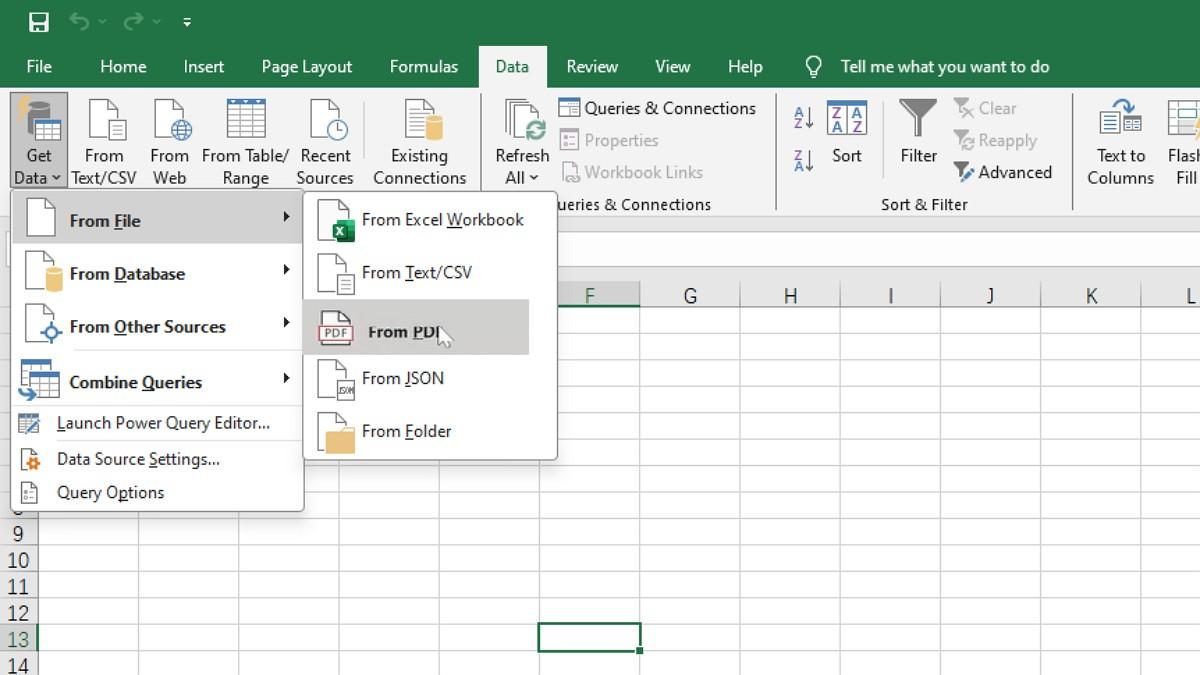Viewport: 1200px width, 675px height.
Task: Click the Tell me search box
Action: (945, 66)
